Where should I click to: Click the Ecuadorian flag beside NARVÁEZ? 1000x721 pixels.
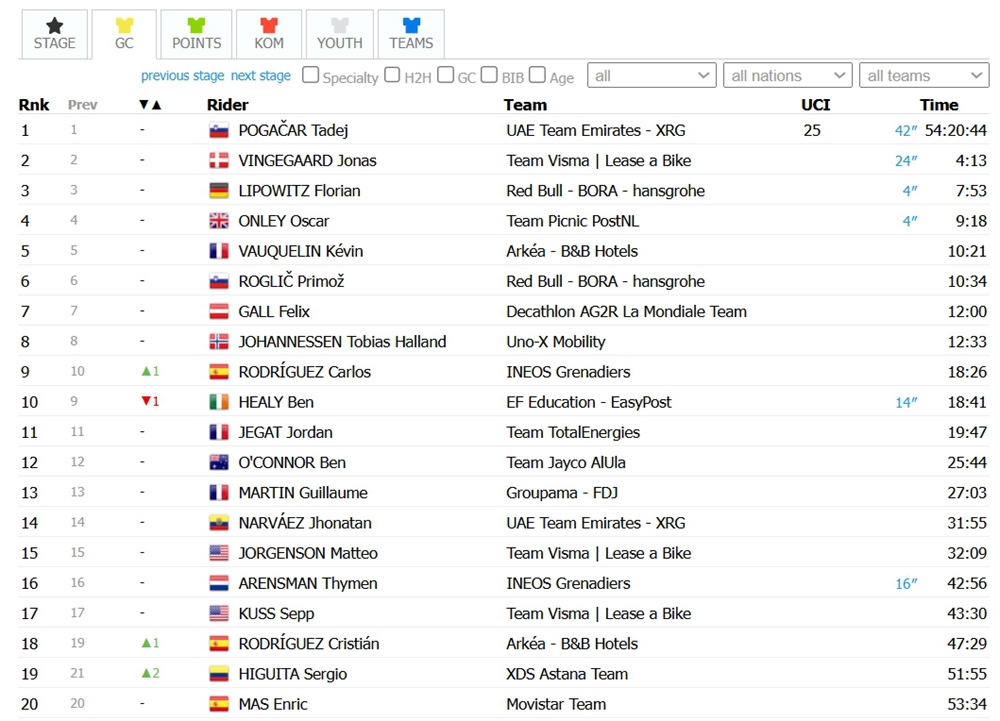219,523
